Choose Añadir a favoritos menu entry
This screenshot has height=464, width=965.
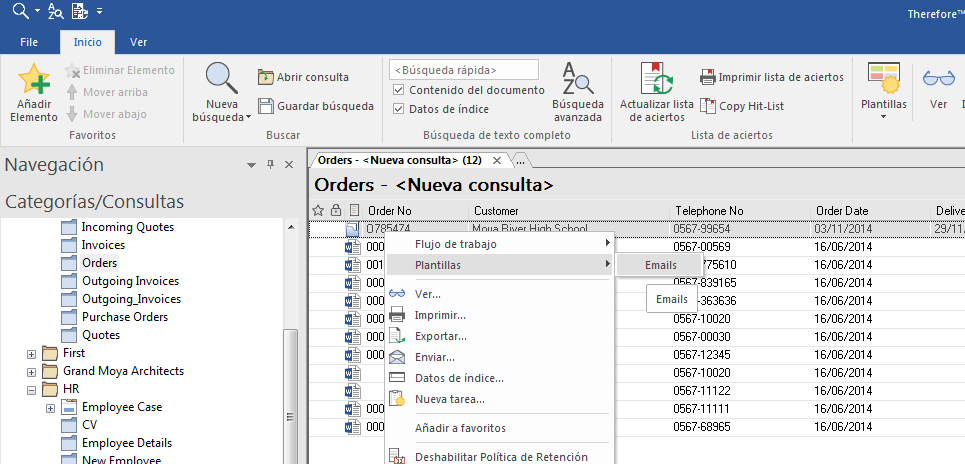pos(500,428)
